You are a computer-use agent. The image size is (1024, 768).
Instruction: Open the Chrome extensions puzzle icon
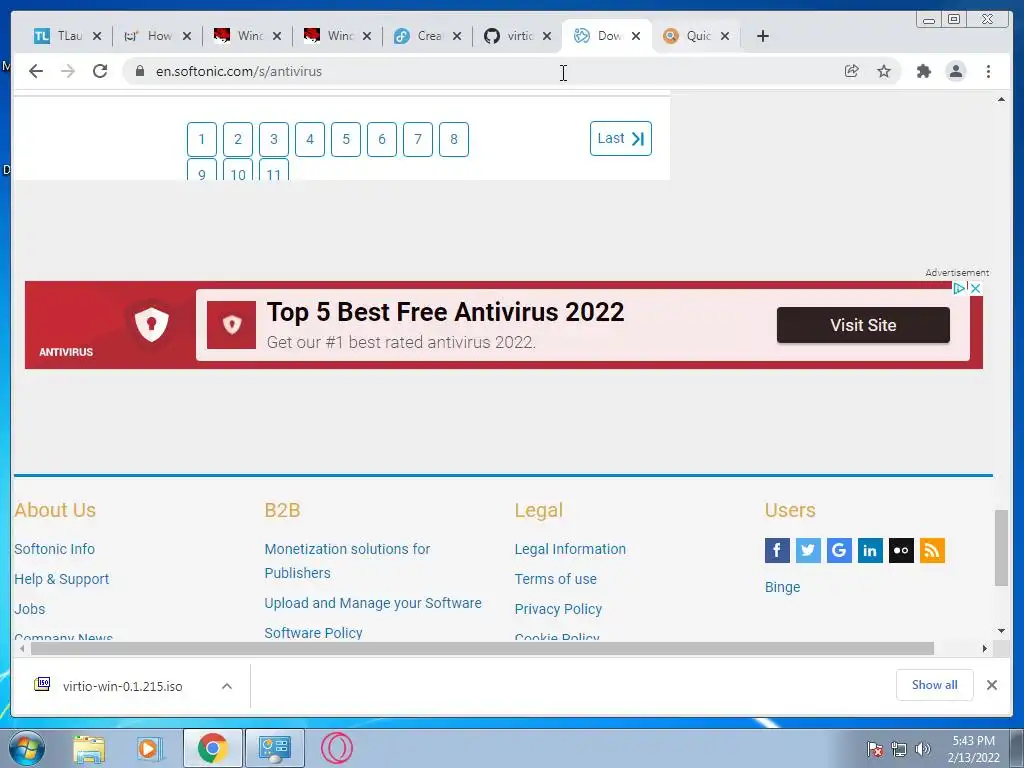923,71
